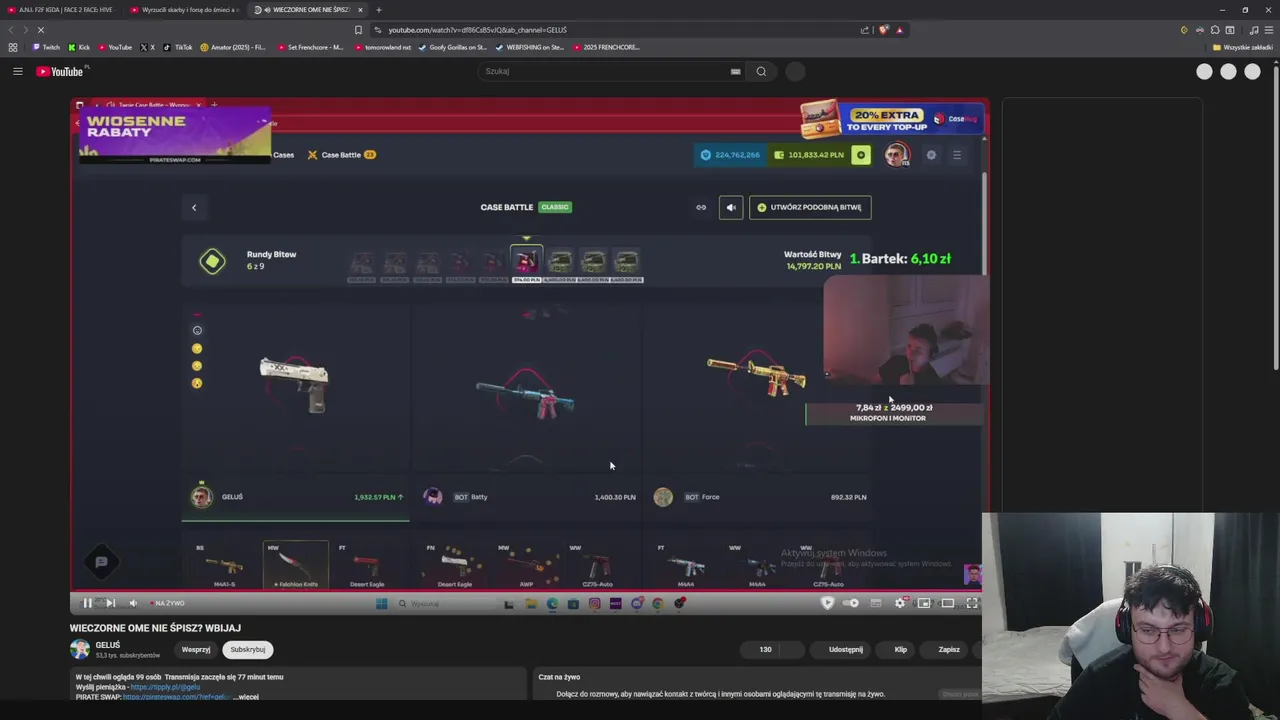The width and height of the screenshot is (1280, 720).
Task: Click the 'Czat na żywo' live chat header
Action: tap(559, 677)
